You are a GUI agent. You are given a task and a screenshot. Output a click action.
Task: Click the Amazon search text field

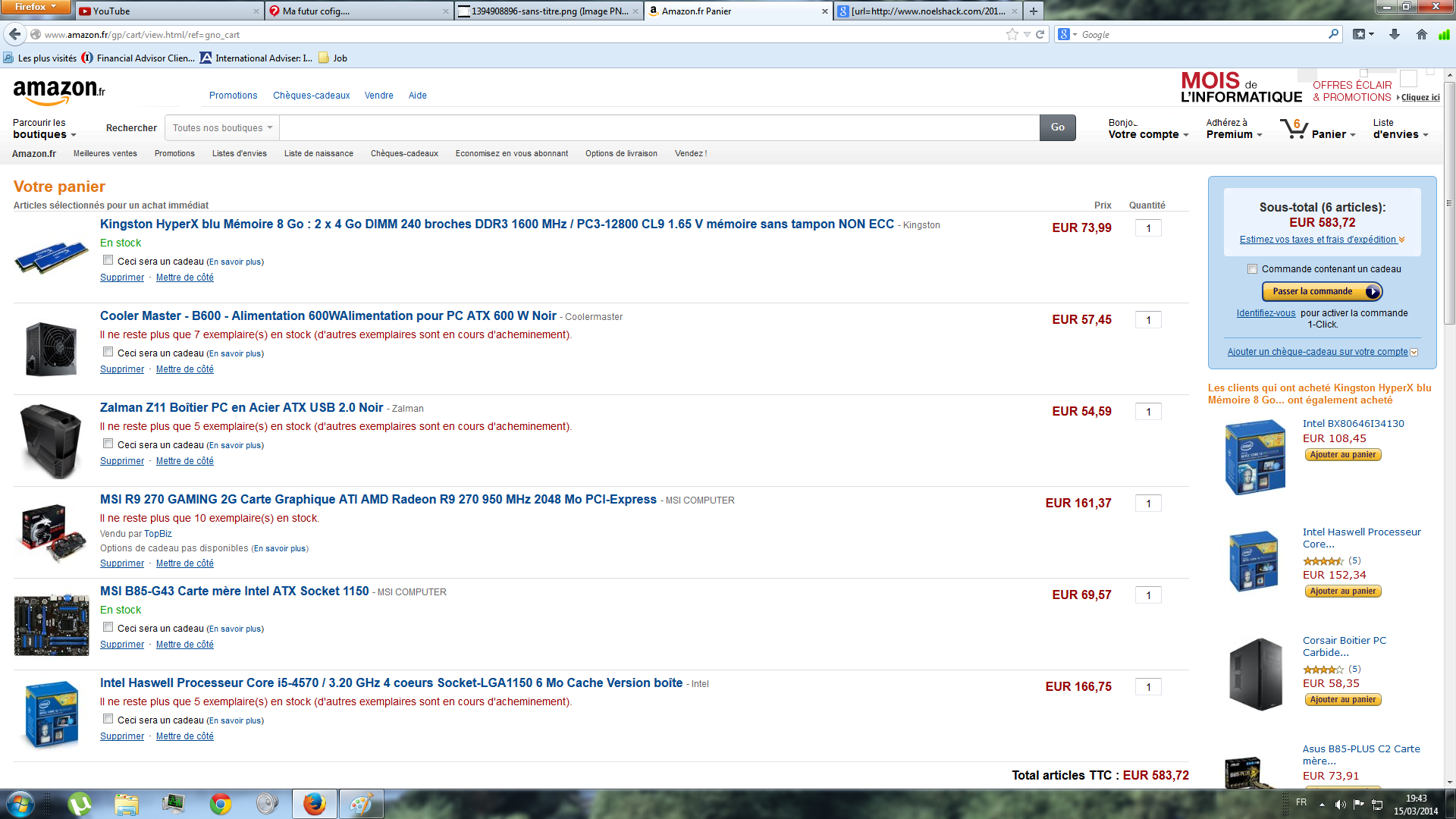(658, 128)
